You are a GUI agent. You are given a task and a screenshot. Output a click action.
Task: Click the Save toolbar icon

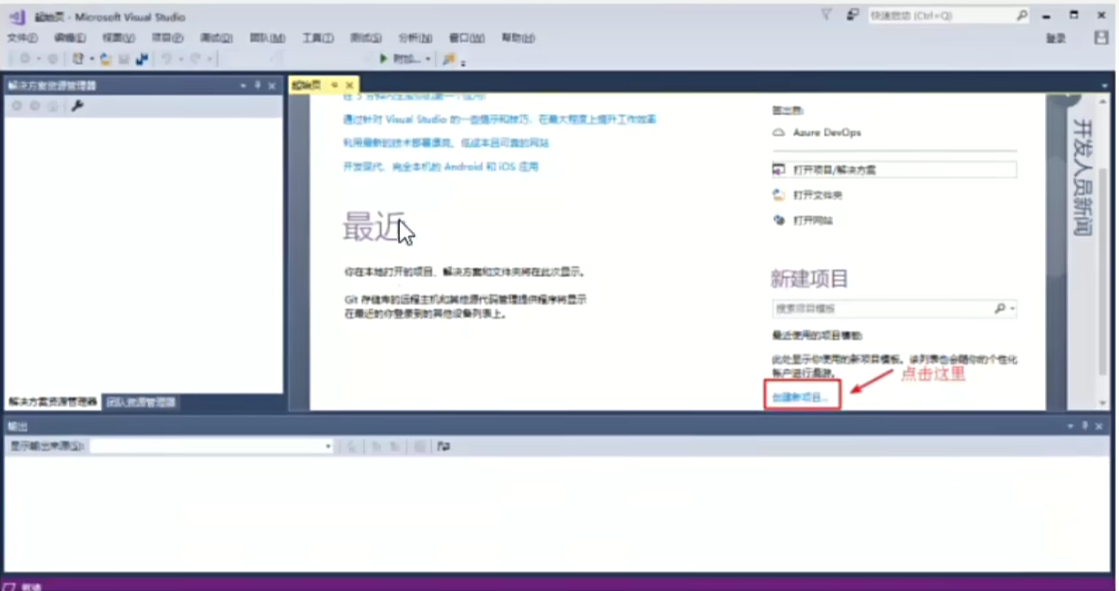[x=123, y=59]
